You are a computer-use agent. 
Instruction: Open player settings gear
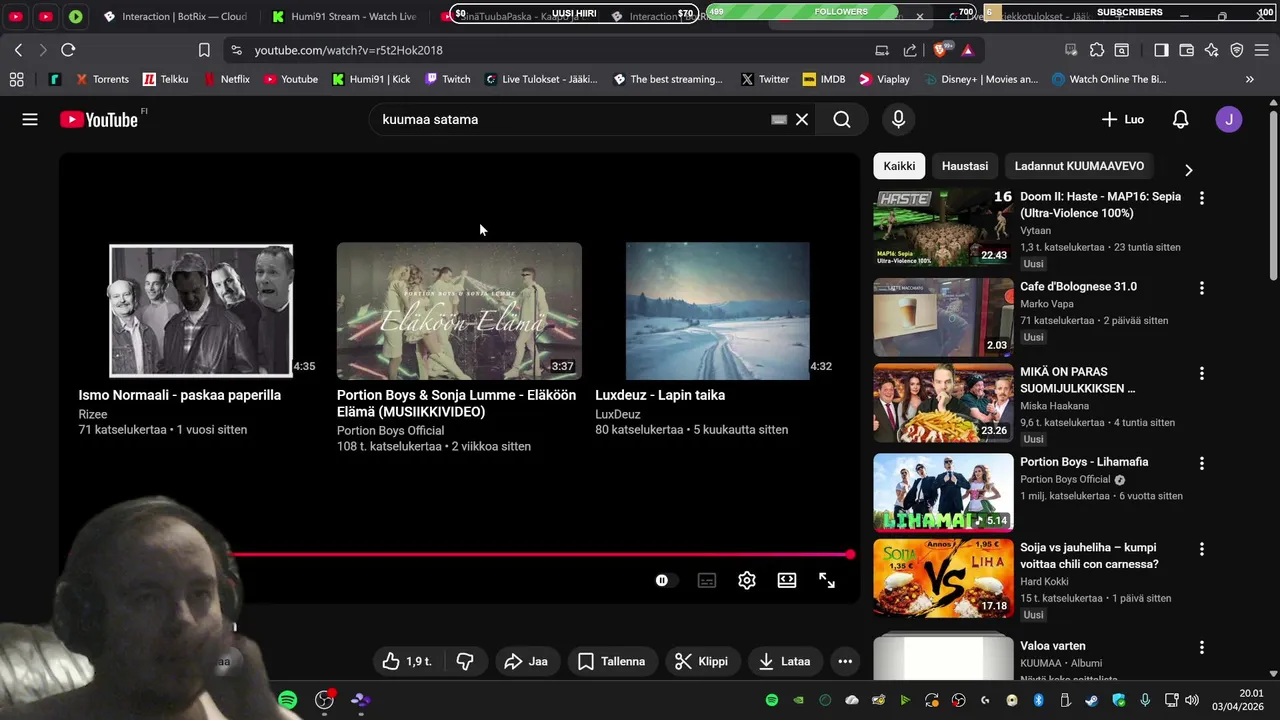point(747,580)
